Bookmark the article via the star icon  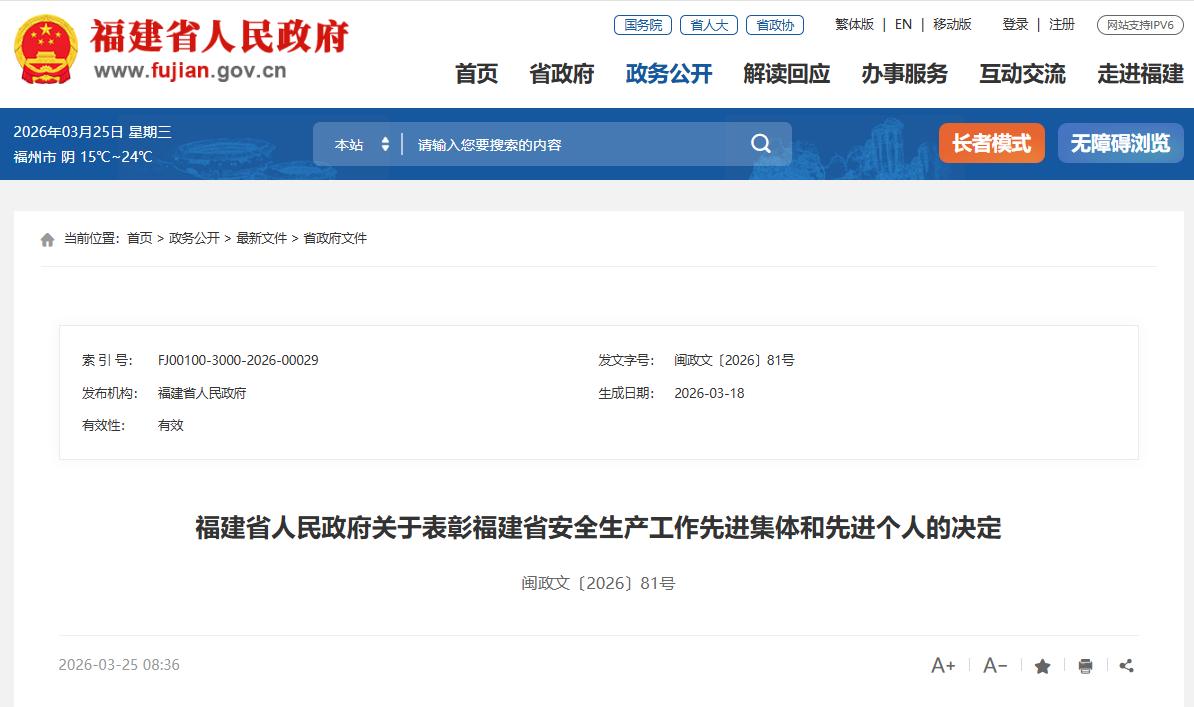coord(1043,664)
